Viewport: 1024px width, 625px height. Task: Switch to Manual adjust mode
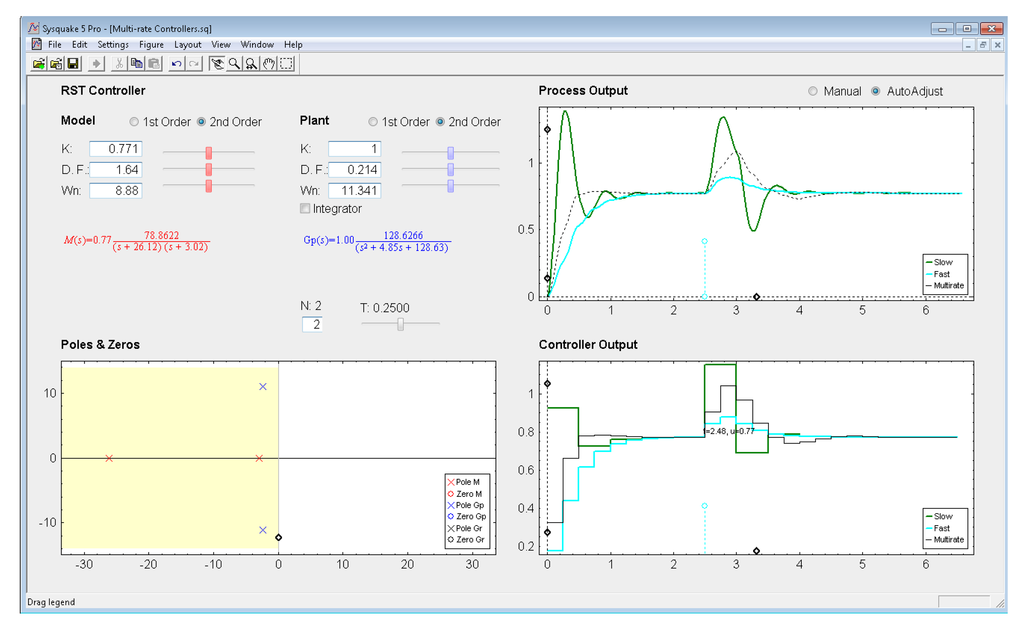[x=814, y=91]
